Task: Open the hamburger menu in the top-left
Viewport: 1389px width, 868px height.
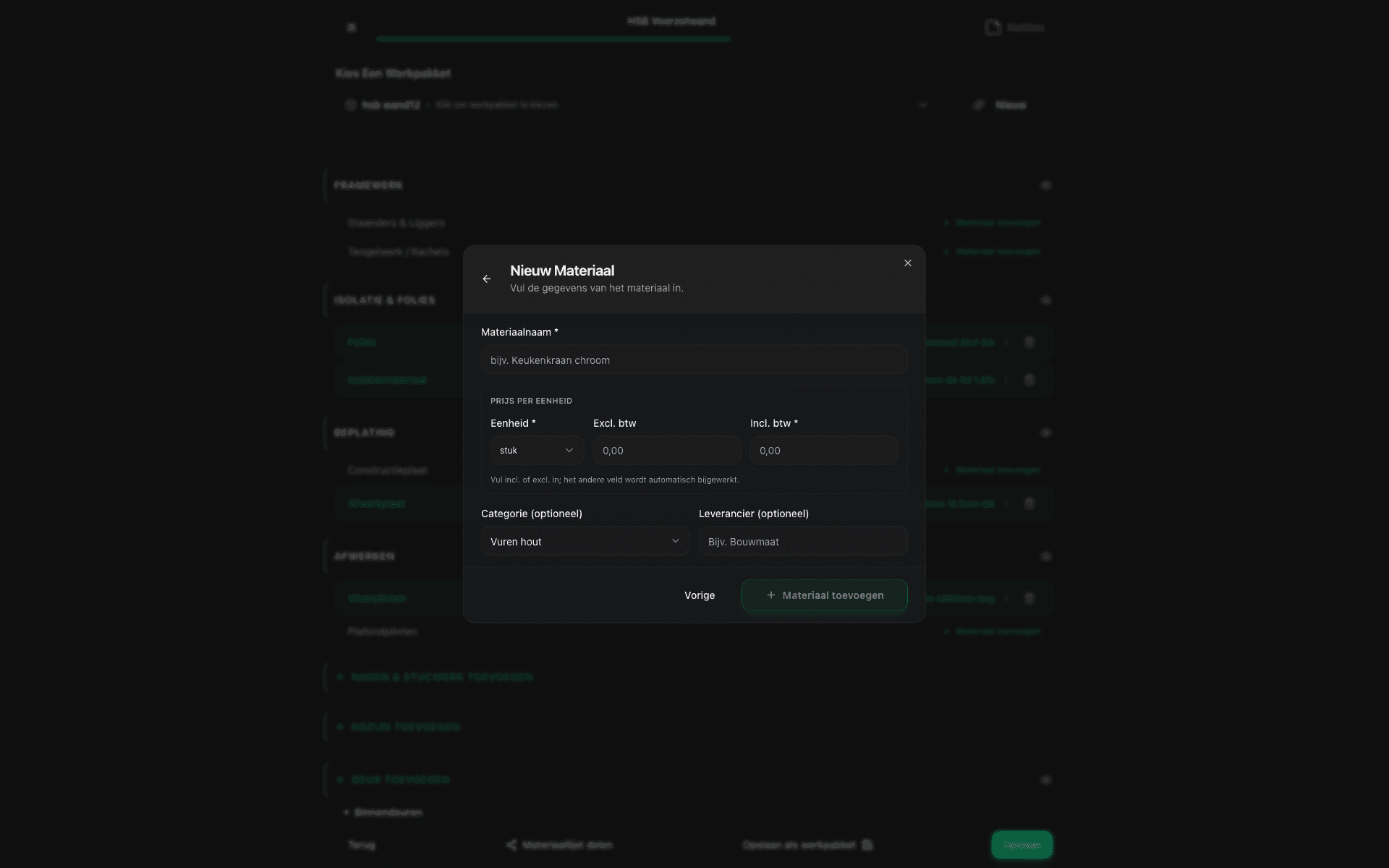Action: point(352,27)
